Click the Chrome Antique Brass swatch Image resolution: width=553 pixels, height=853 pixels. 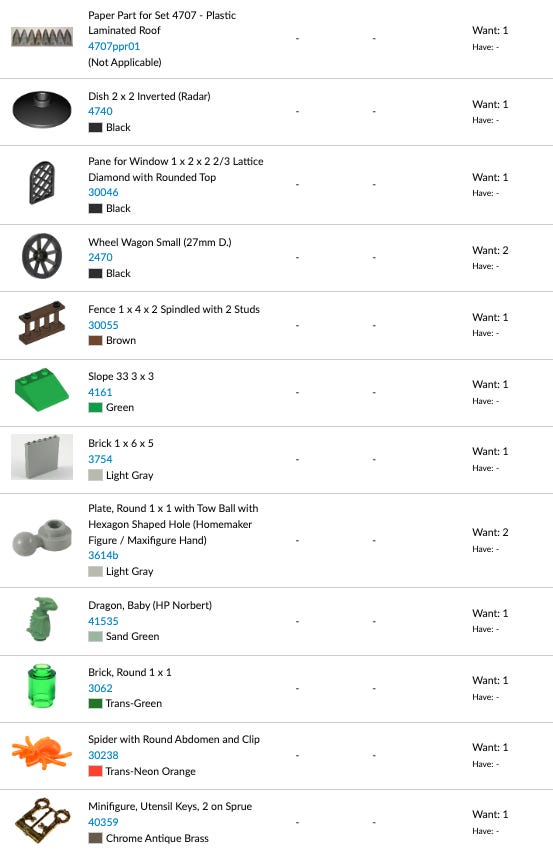coord(95,838)
